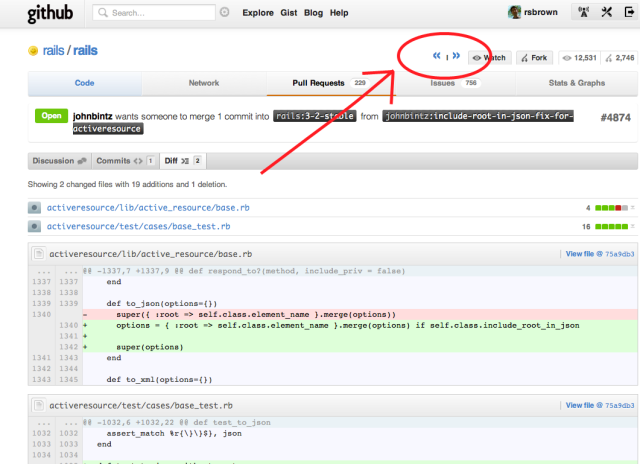Screen dimensions: 640x464
Task: Open the rsbrown profile link
Action: click(x=541, y=12)
